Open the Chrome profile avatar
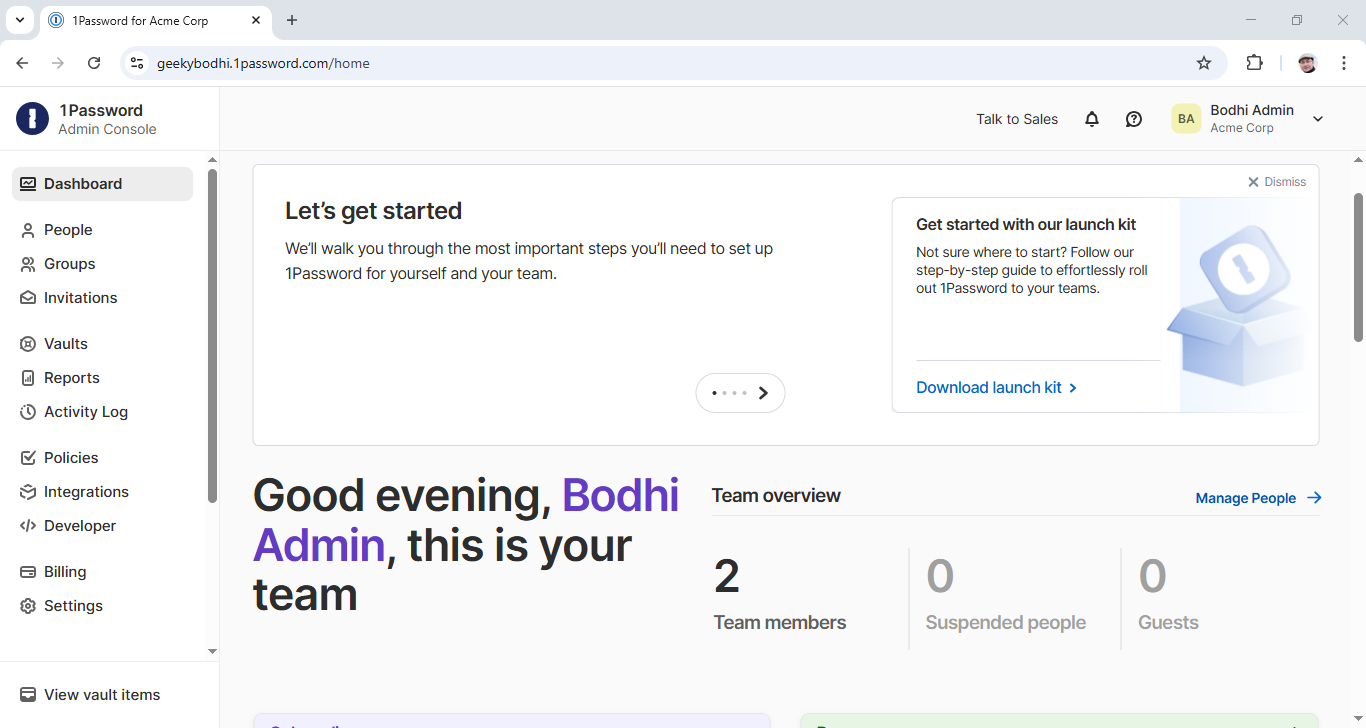 click(1308, 63)
